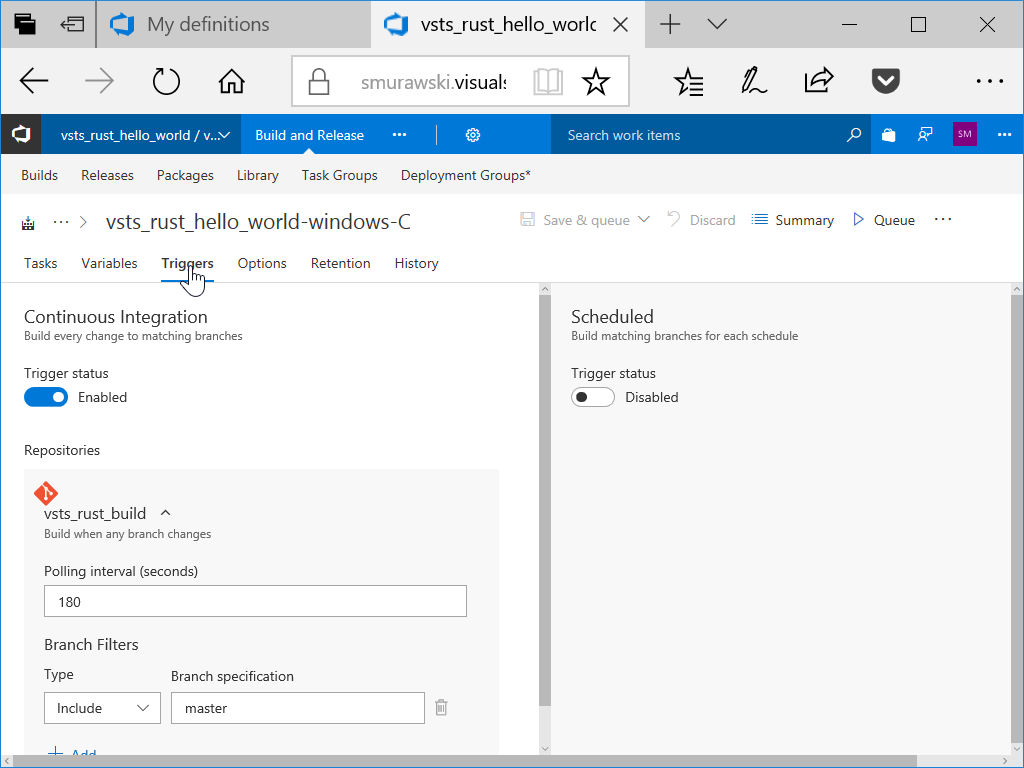1024x768 pixels.
Task: Queue a new build
Action: point(884,220)
